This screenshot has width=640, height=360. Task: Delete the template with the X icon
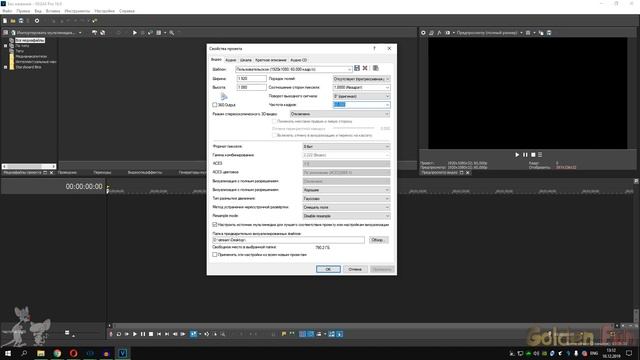pyautogui.click(x=365, y=68)
